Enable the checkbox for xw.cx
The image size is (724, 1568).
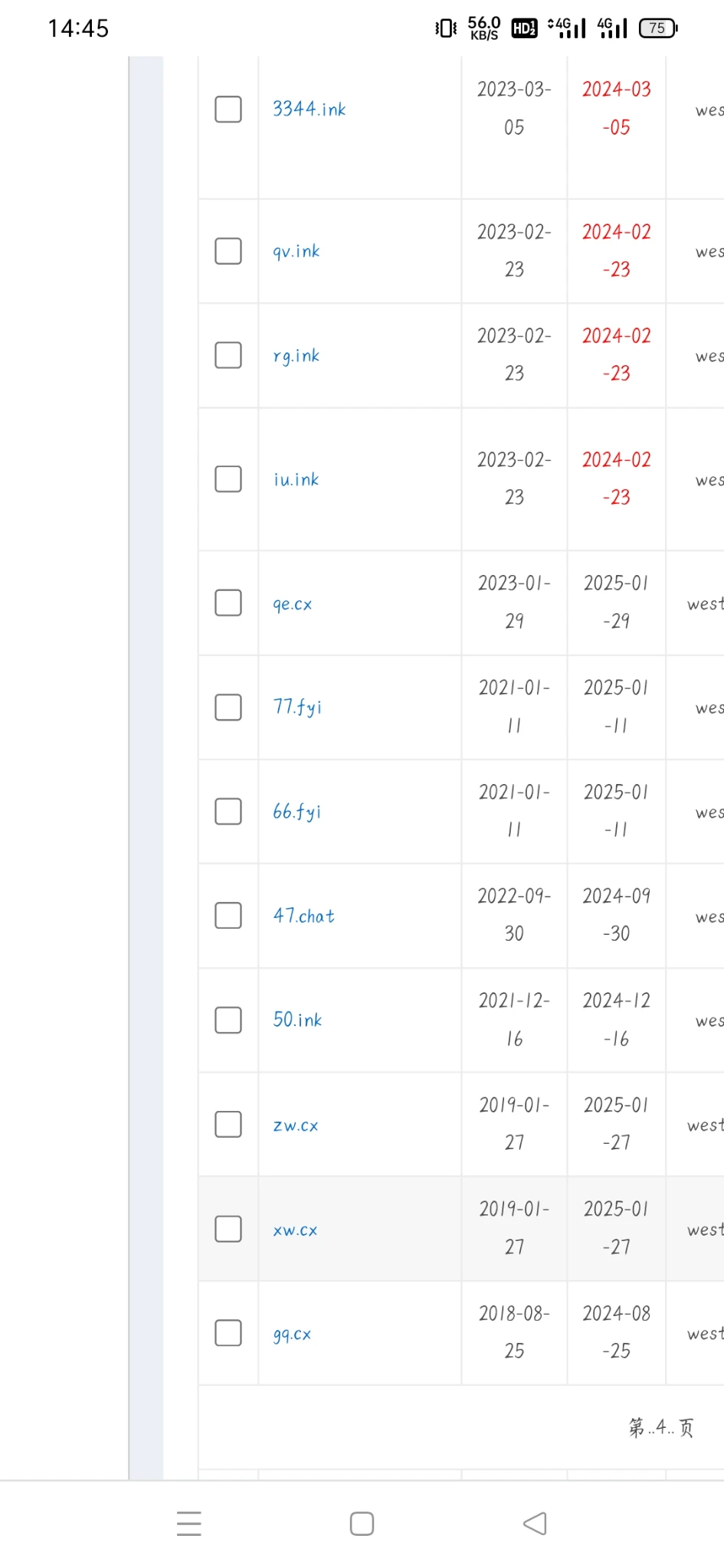tap(228, 1229)
